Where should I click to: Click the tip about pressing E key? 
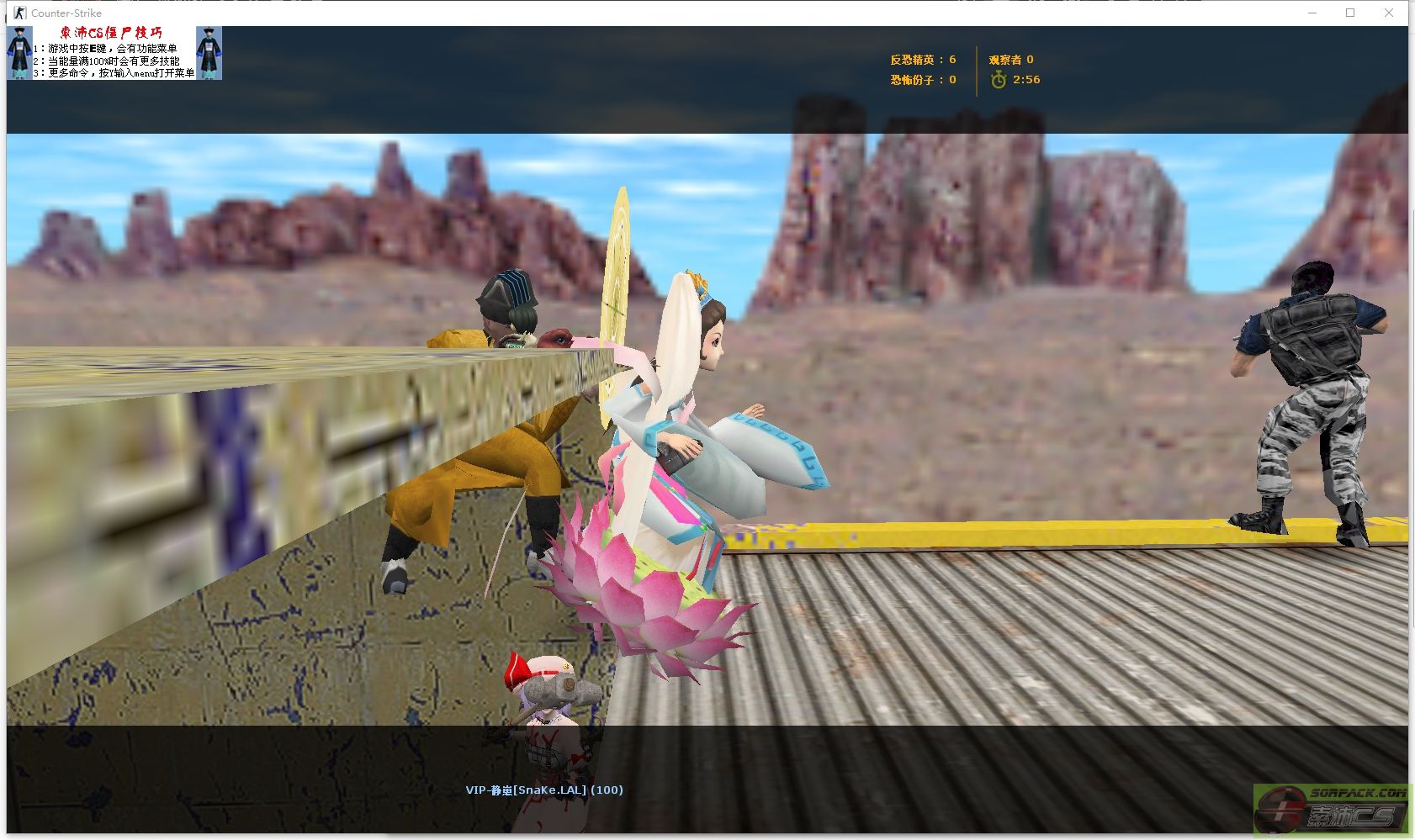coord(106,49)
